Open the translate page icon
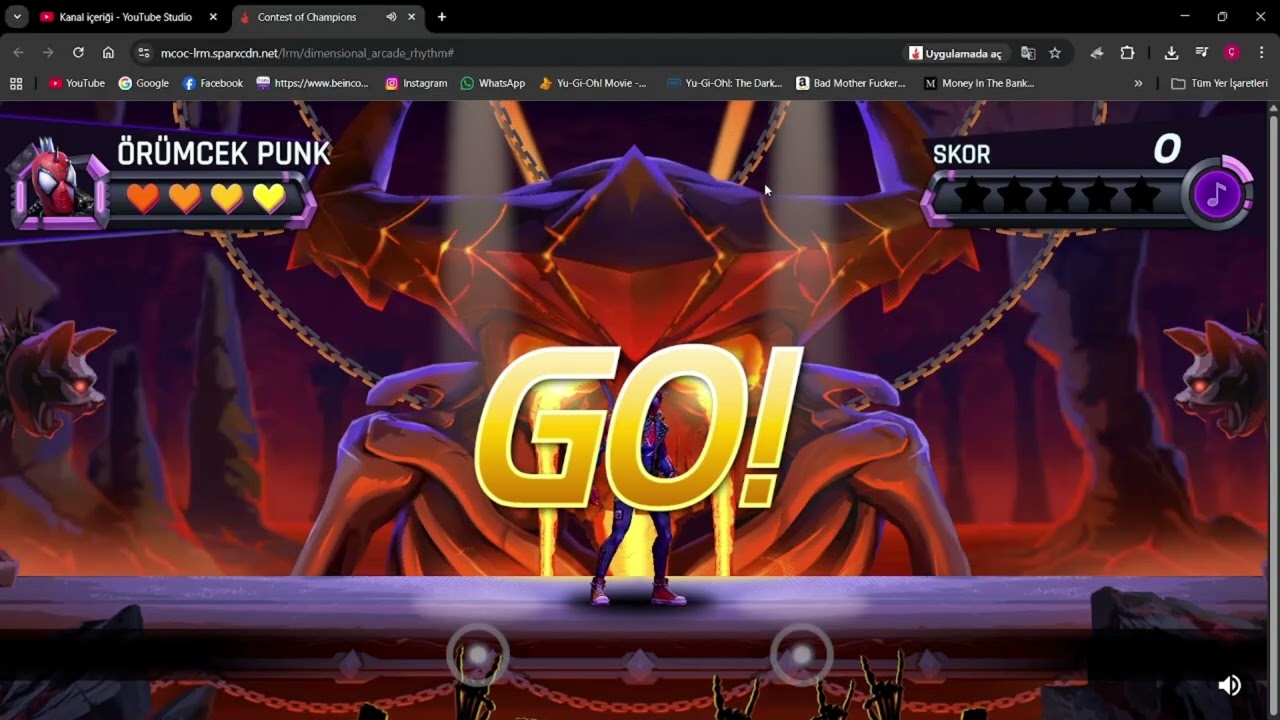The image size is (1280, 720). [x=1028, y=53]
